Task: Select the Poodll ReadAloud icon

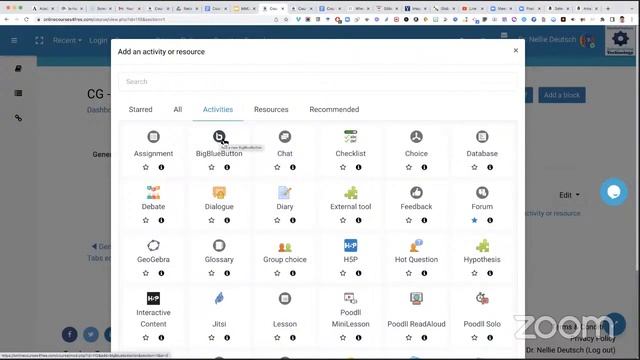Action: [416, 298]
